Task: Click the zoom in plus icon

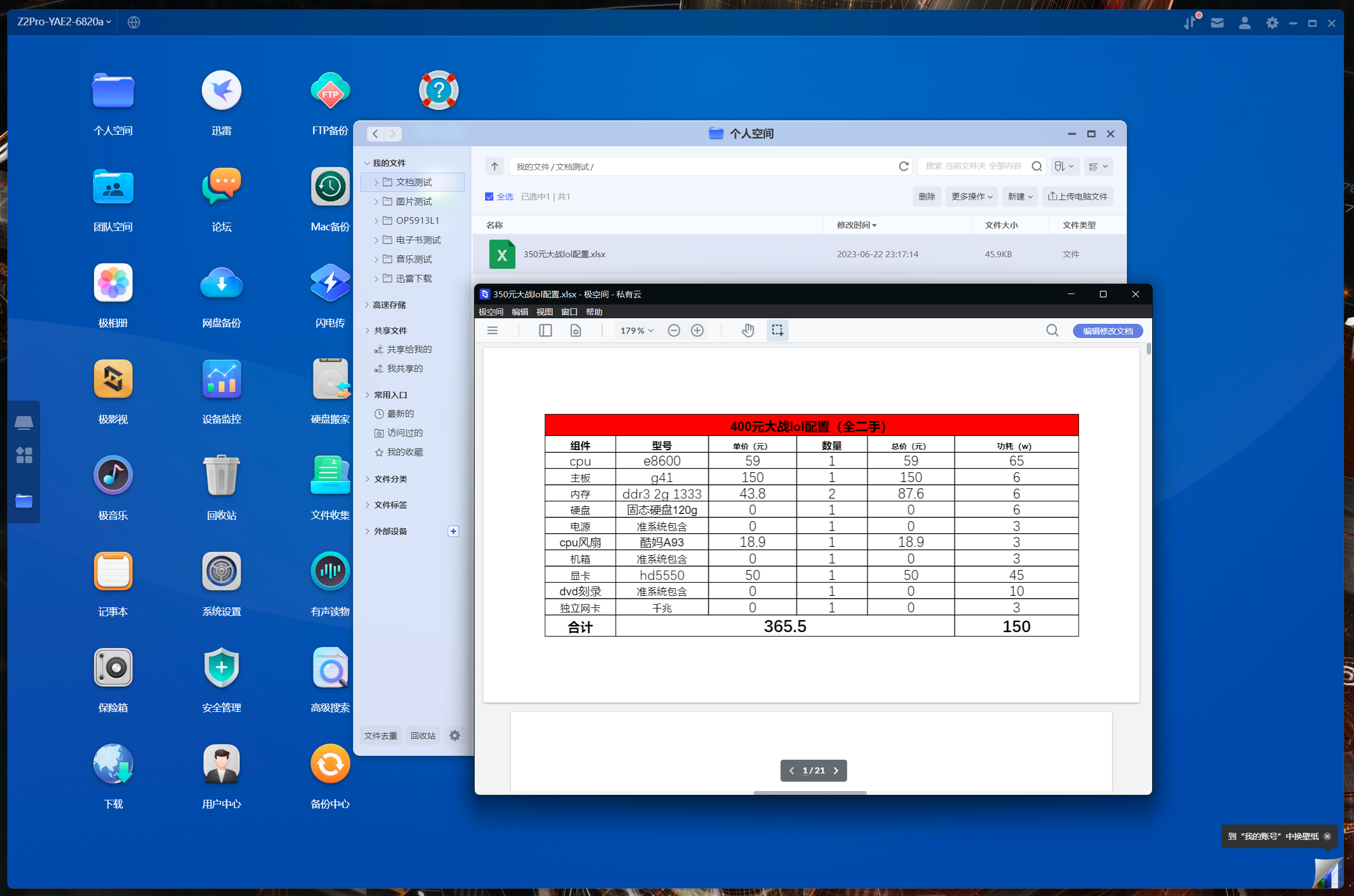Action: [697, 330]
